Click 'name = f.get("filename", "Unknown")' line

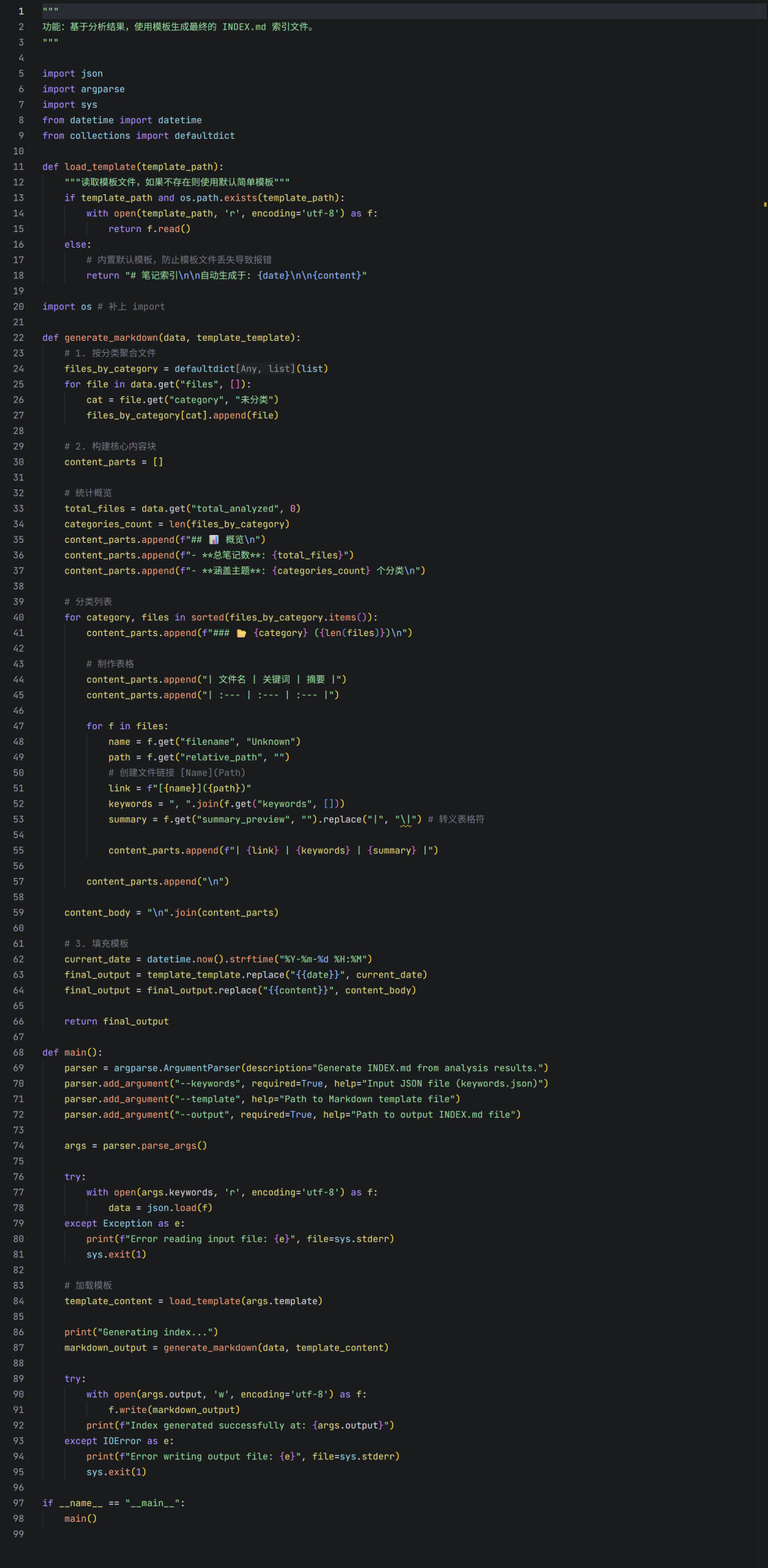coord(205,742)
